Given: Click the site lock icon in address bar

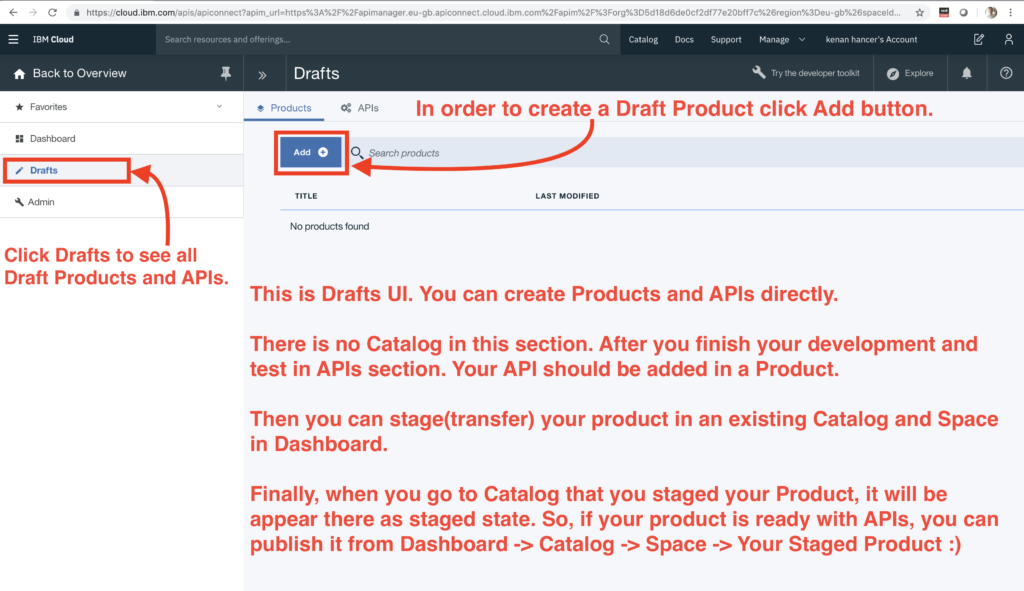Looking at the screenshot, I should pos(76,13).
